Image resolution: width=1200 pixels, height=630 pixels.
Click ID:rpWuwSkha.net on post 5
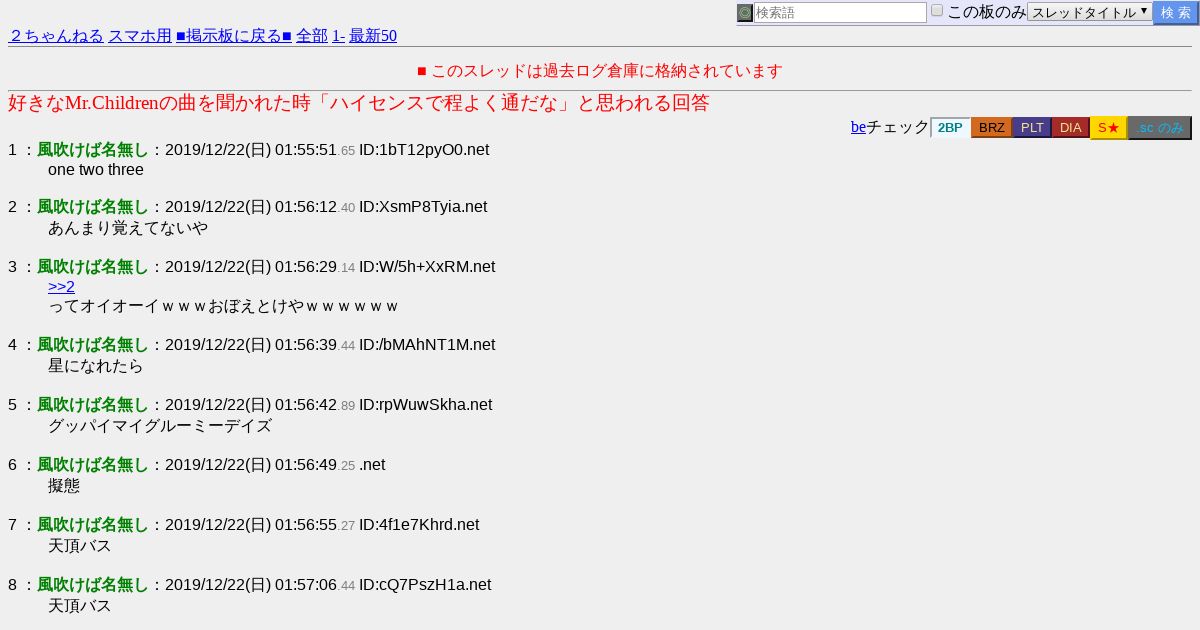point(426,405)
